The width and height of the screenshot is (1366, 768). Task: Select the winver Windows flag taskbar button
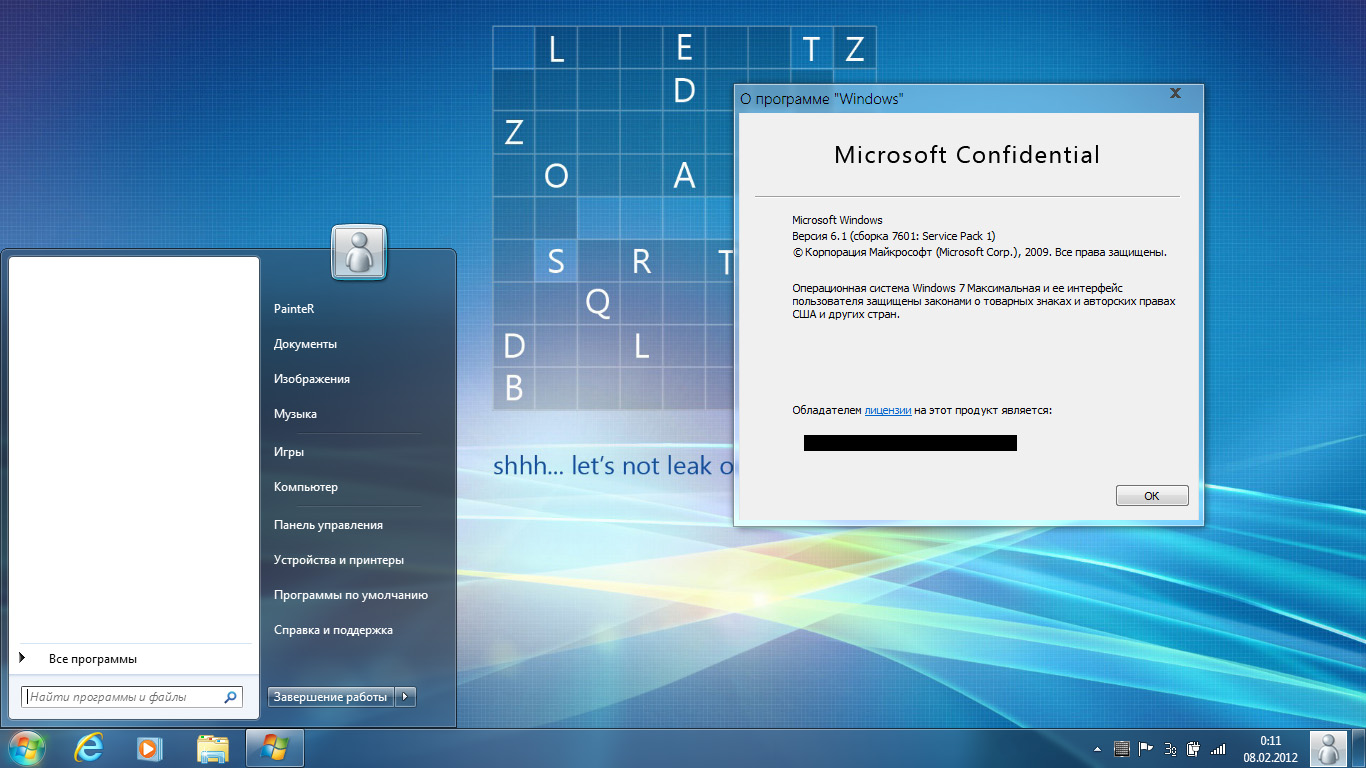click(274, 748)
